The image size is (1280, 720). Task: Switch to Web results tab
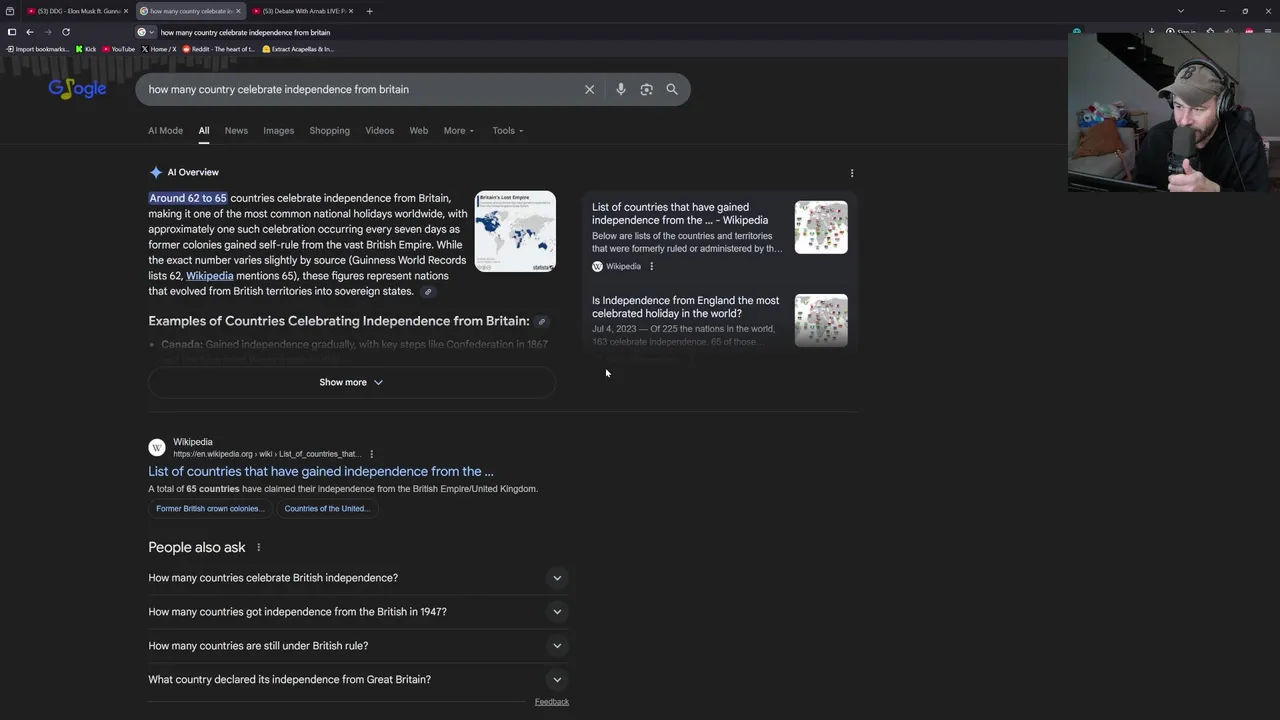(419, 131)
